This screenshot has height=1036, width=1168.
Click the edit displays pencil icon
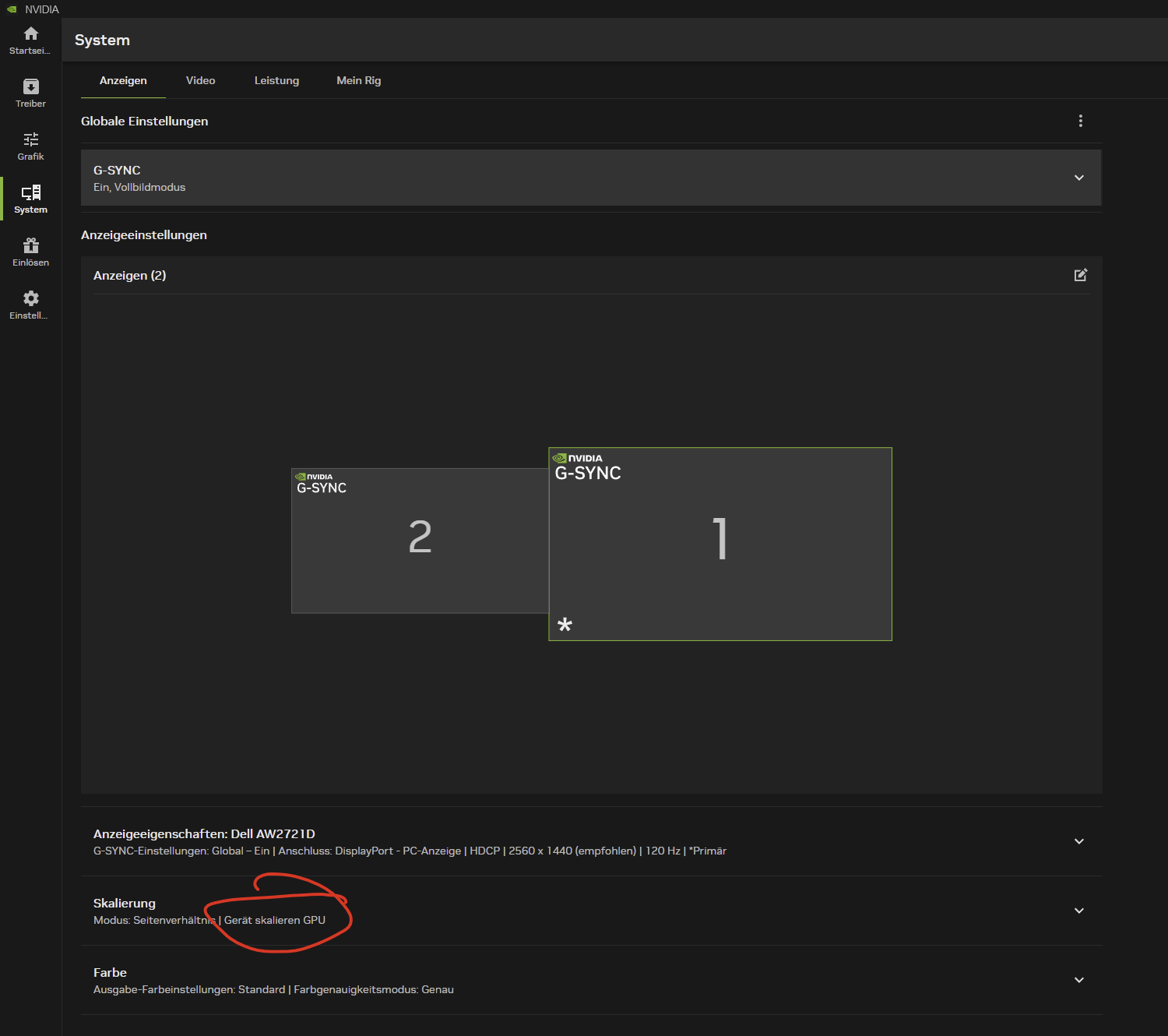(x=1080, y=275)
